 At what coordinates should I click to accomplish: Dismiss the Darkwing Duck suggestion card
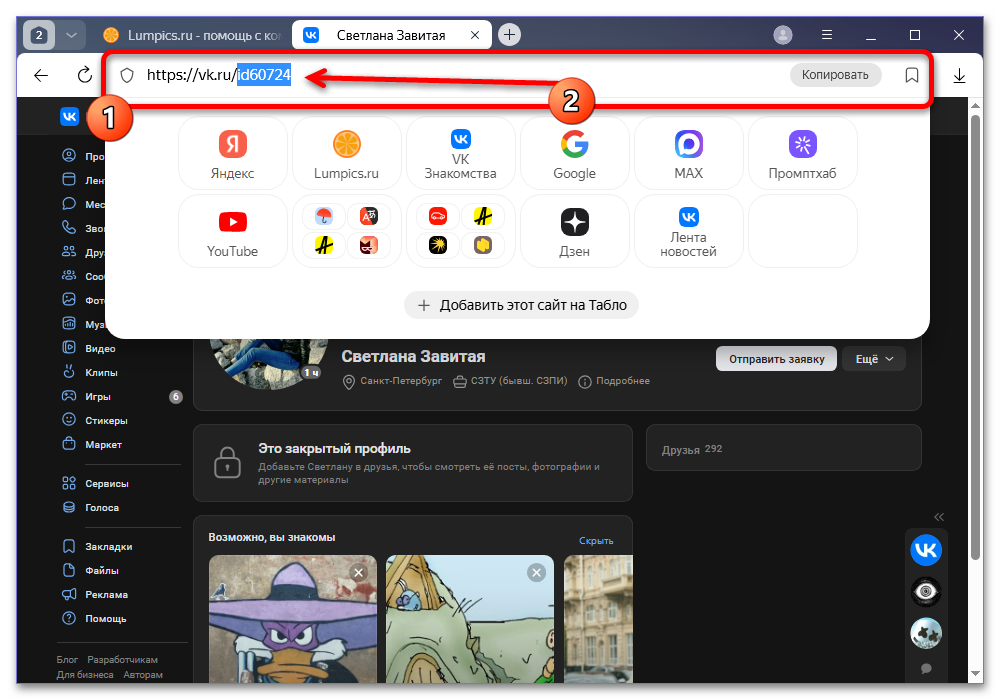[x=358, y=572]
